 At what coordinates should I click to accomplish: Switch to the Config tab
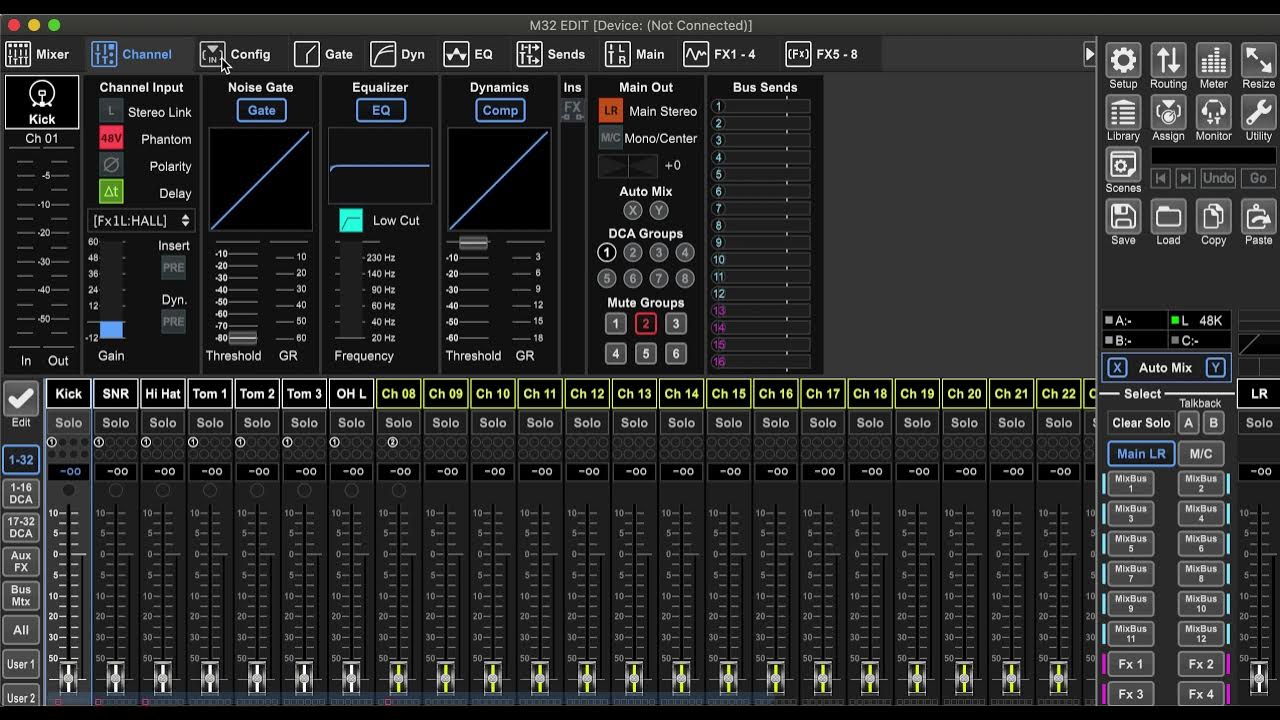pos(236,54)
